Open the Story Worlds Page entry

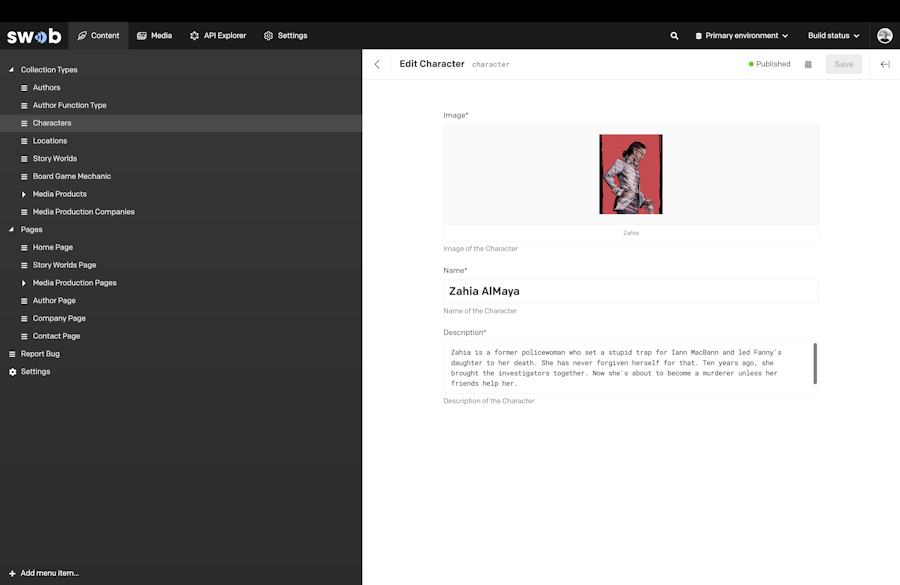(x=64, y=265)
